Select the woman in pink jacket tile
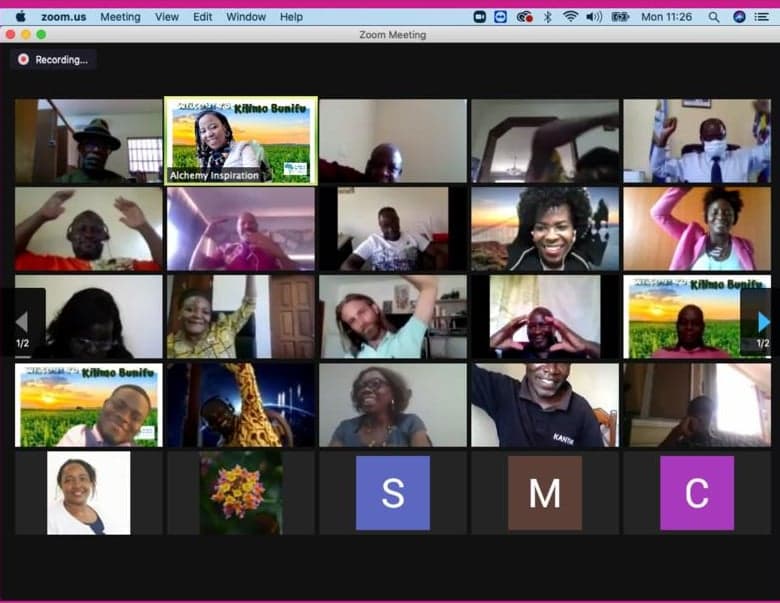 (x=697, y=229)
